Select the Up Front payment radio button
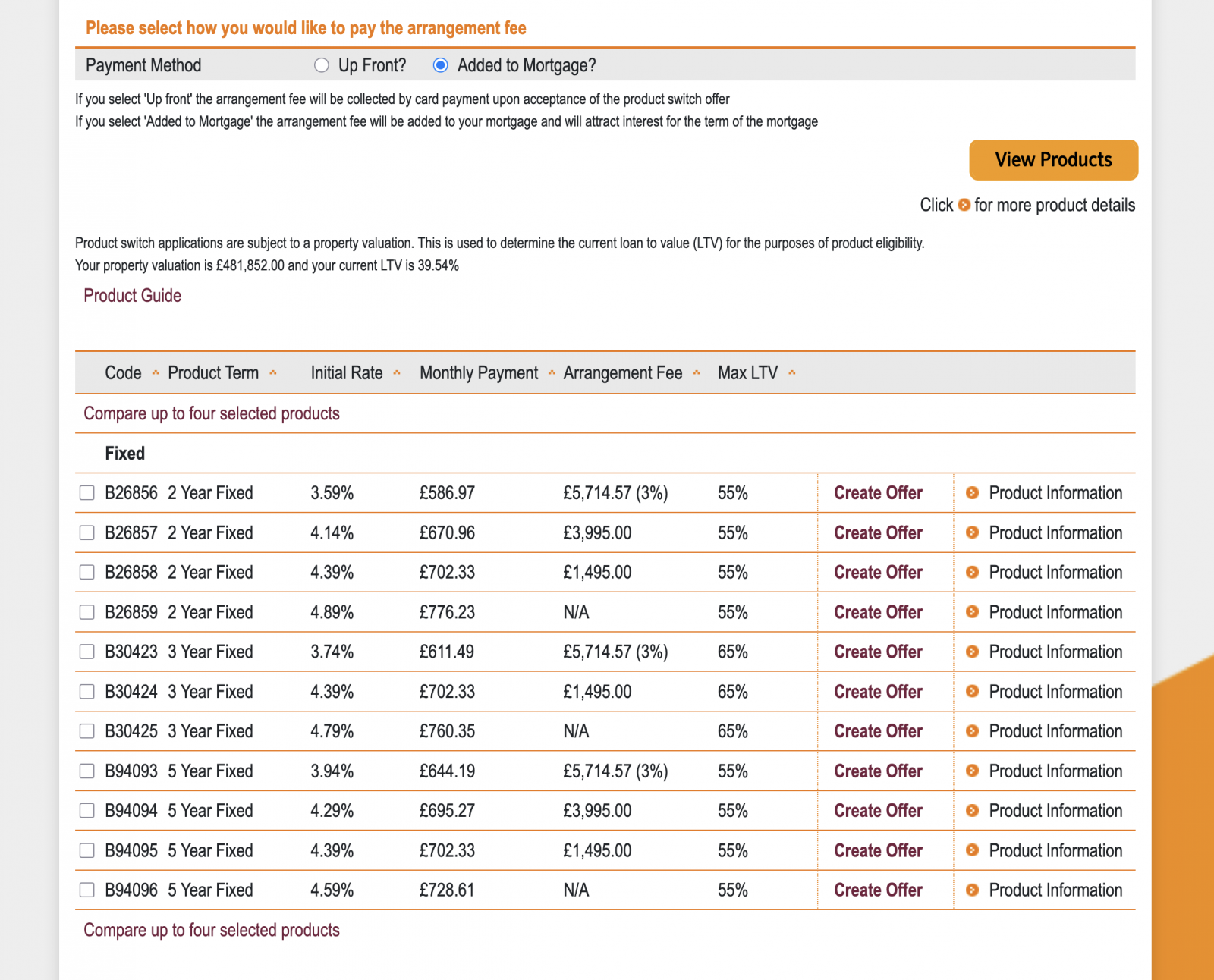 (x=322, y=65)
